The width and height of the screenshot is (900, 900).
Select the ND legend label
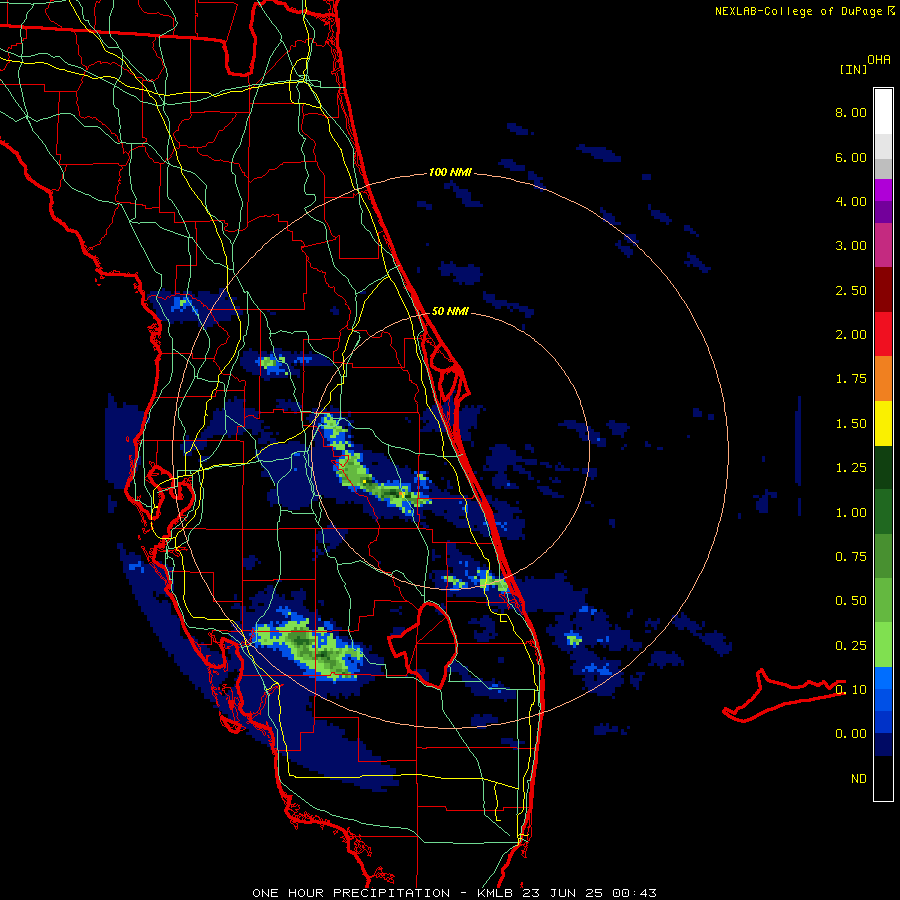pos(859,779)
